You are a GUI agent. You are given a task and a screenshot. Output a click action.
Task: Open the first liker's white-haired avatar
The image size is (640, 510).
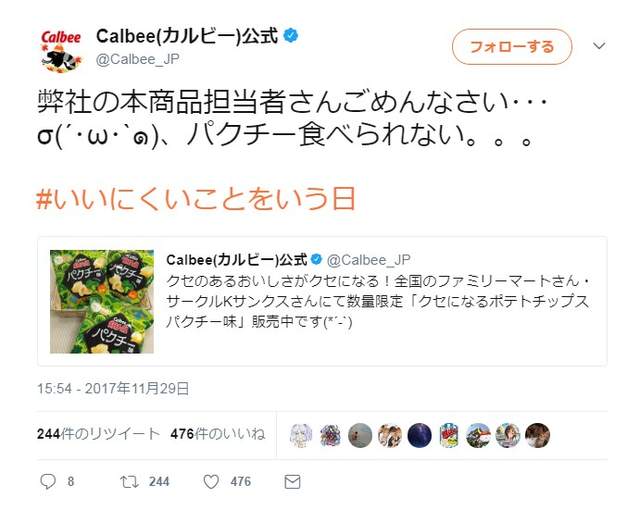click(301, 435)
